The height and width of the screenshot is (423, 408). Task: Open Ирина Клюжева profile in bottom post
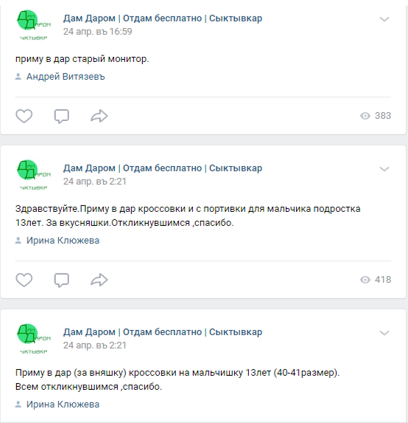point(63,404)
